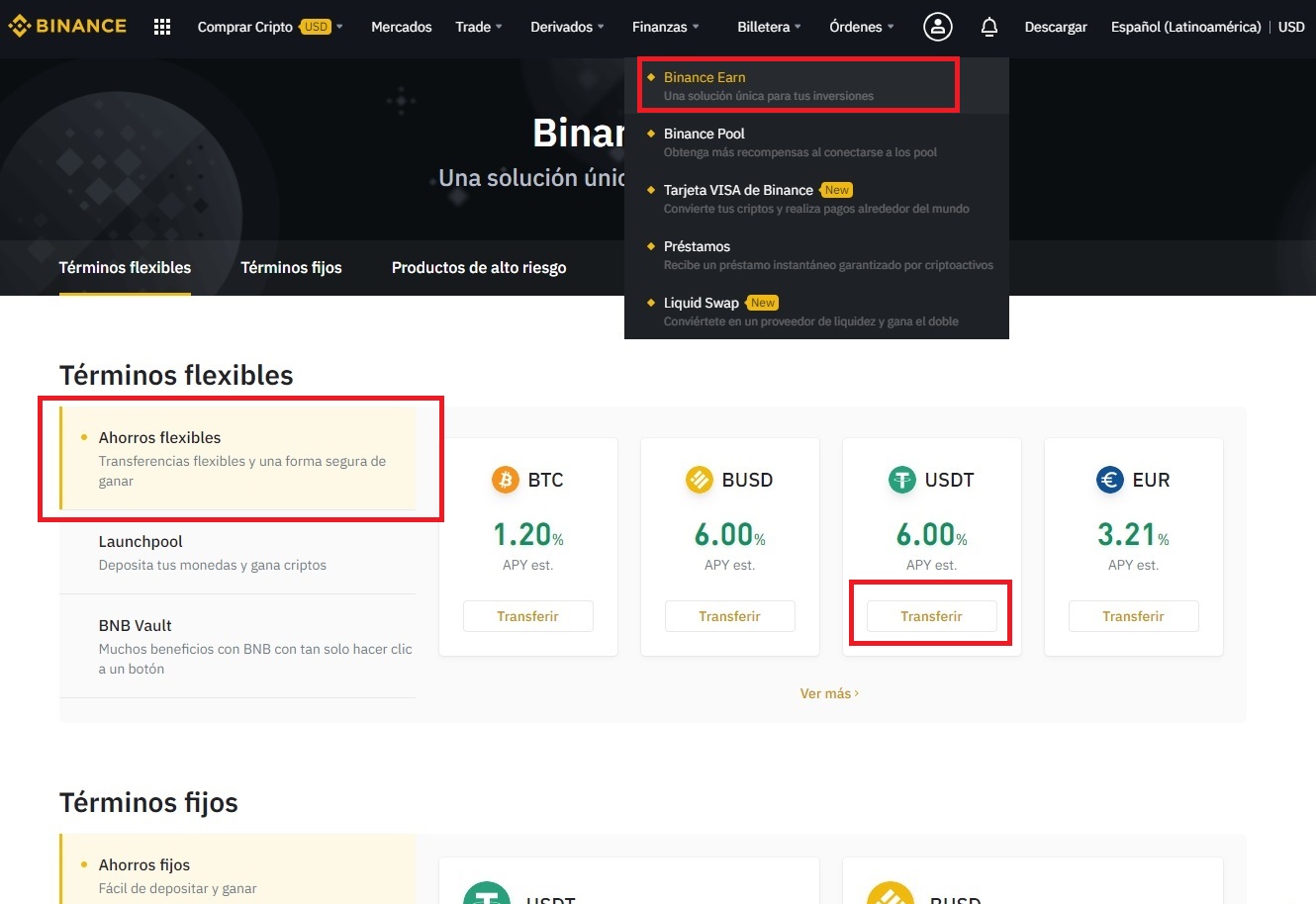Expand the Trade dropdown menu
1316x904 pixels.
pos(479,27)
